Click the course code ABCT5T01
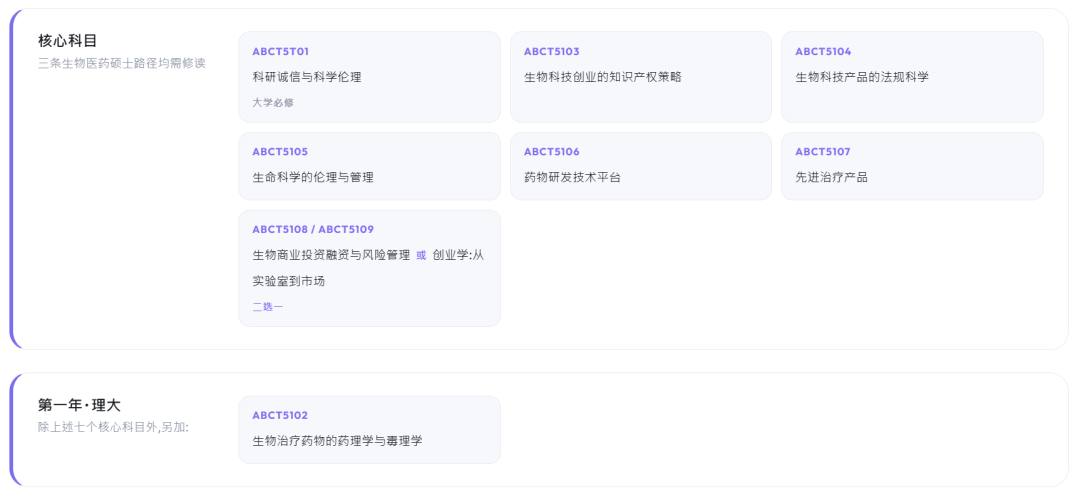The height and width of the screenshot is (494, 1080). click(280, 52)
